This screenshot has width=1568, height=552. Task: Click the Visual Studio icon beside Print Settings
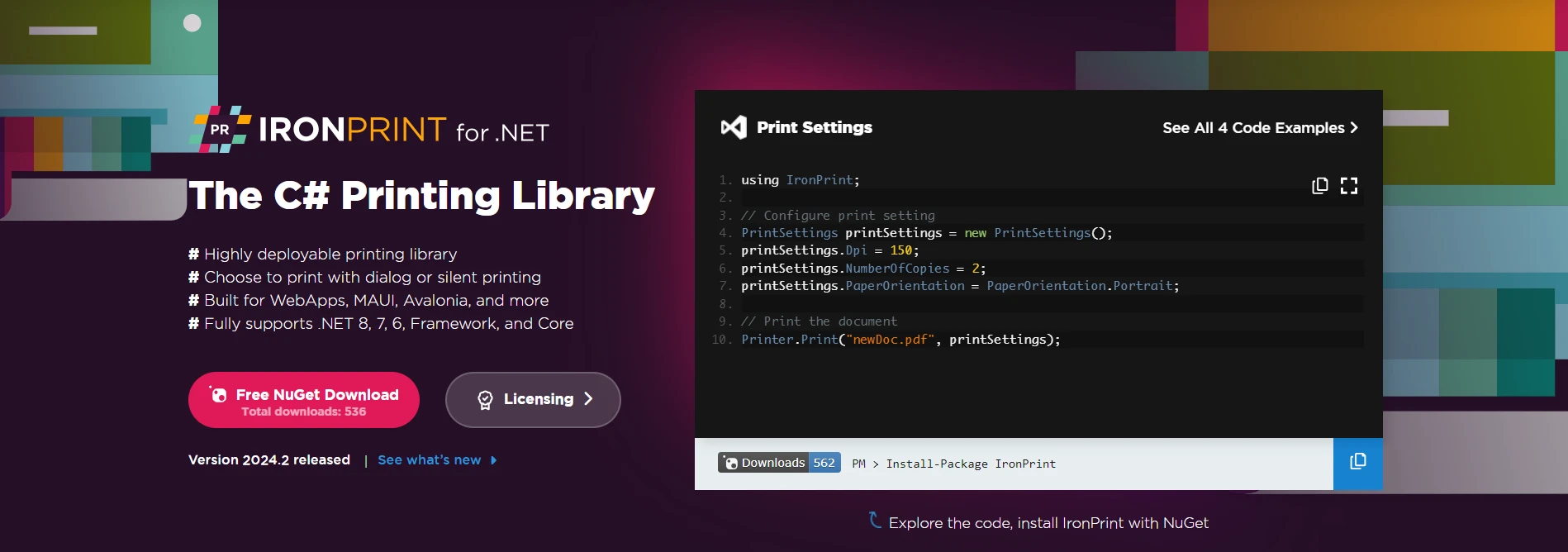click(734, 127)
